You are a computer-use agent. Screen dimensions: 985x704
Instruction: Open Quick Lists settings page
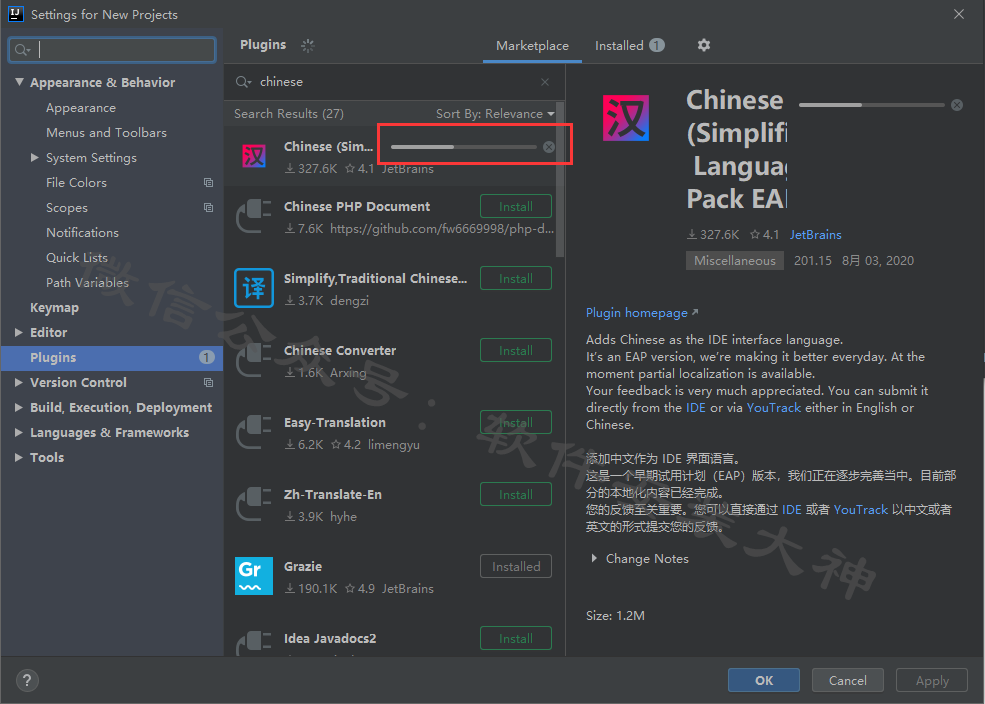[x=77, y=257]
